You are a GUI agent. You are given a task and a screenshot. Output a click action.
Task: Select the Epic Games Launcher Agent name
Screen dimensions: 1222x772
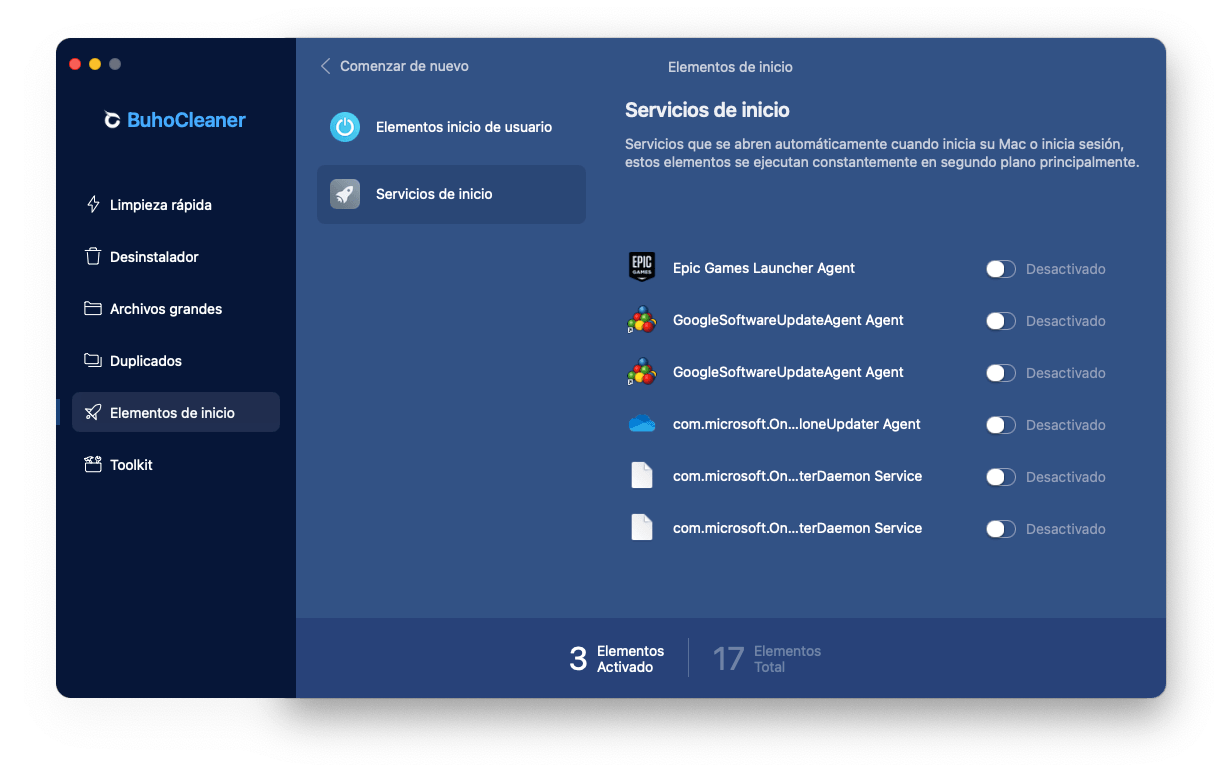point(764,268)
